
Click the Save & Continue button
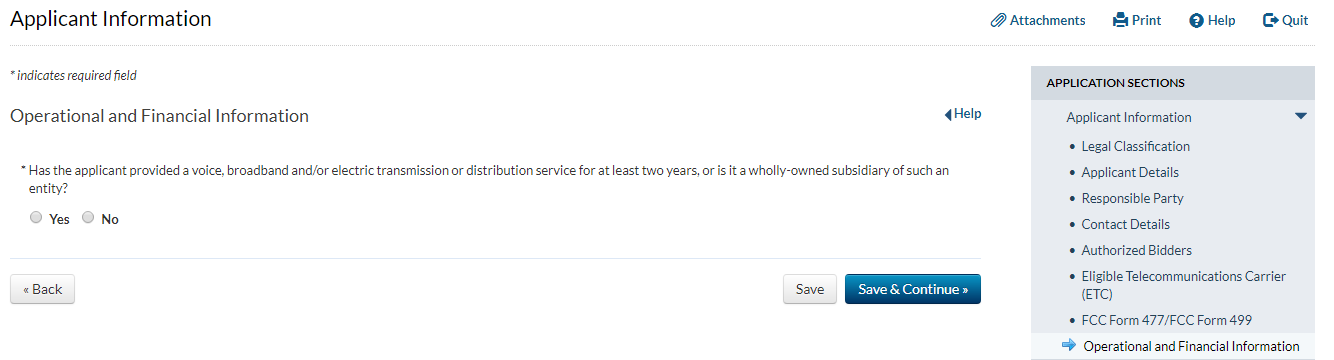[x=913, y=289]
